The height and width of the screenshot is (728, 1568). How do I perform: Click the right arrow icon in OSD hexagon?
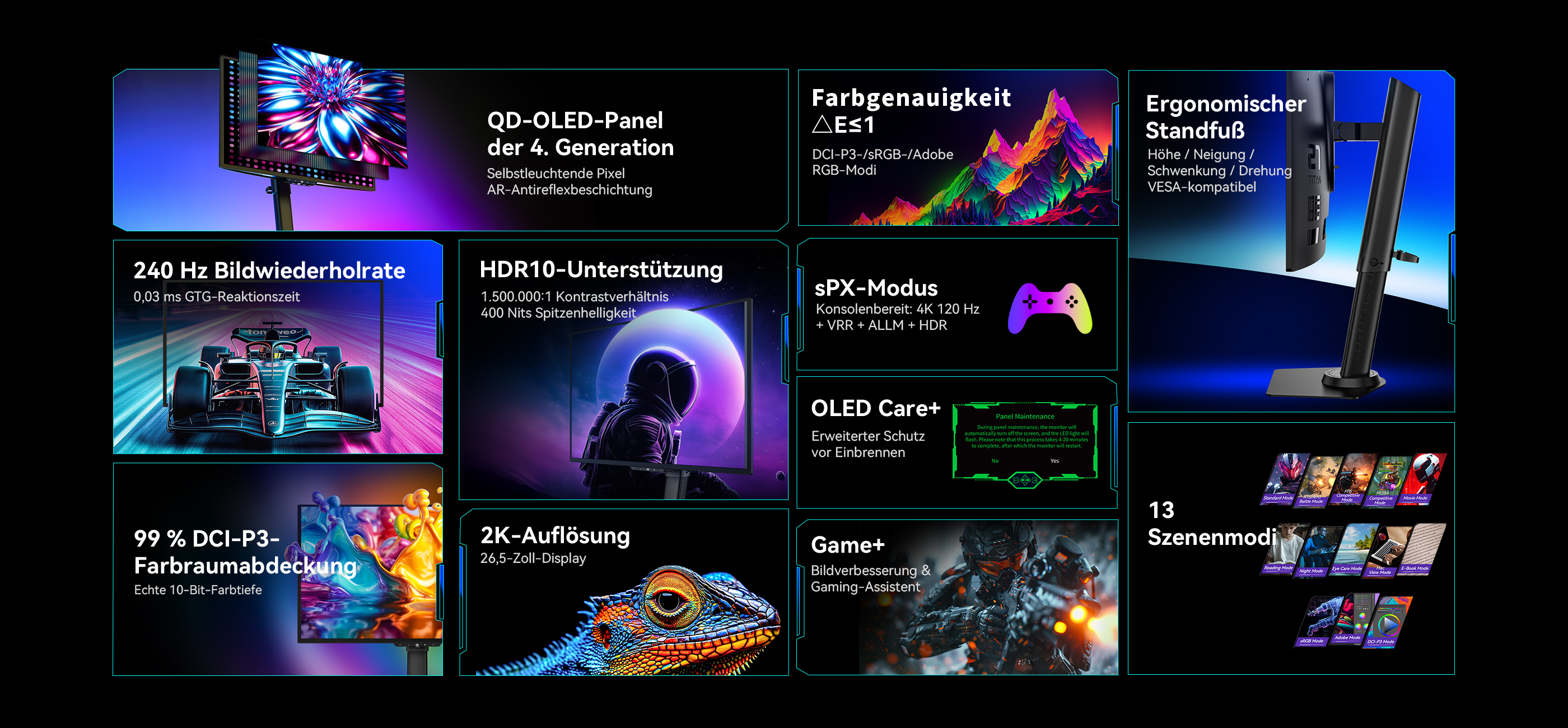[x=1035, y=480]
